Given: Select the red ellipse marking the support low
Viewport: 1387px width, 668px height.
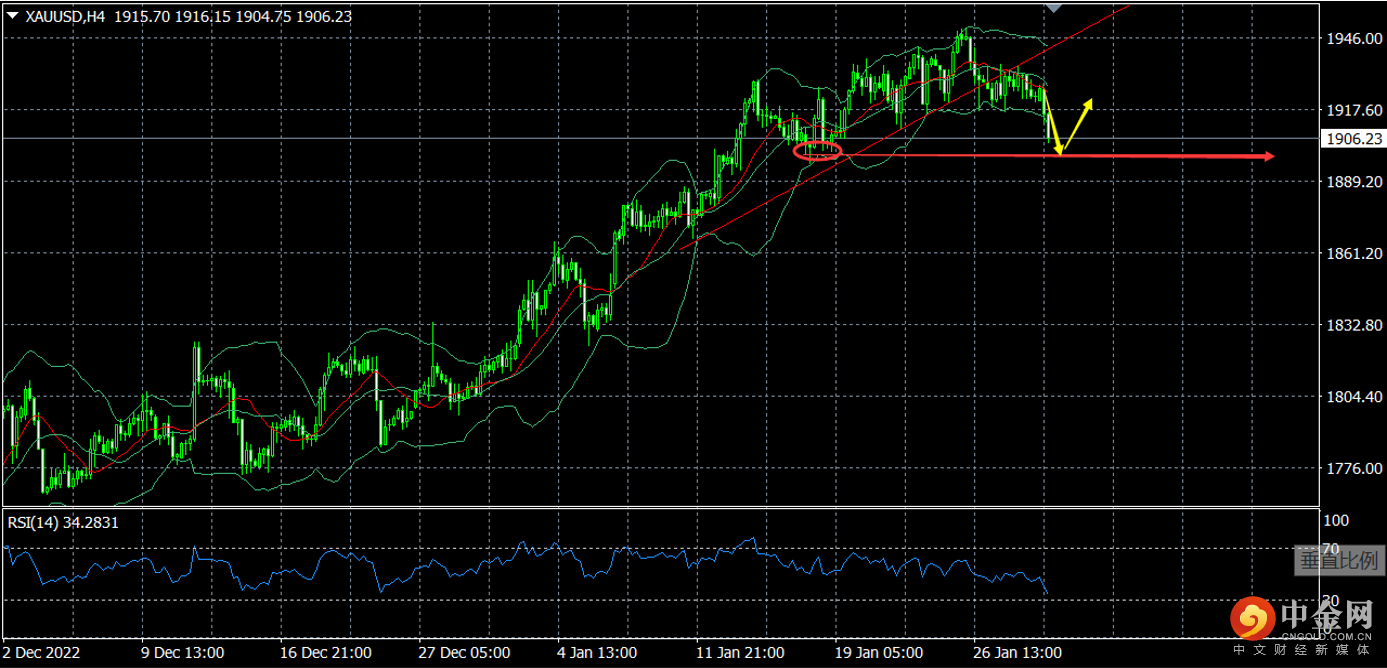Looking at the screenshot, I should click(818, 151).
